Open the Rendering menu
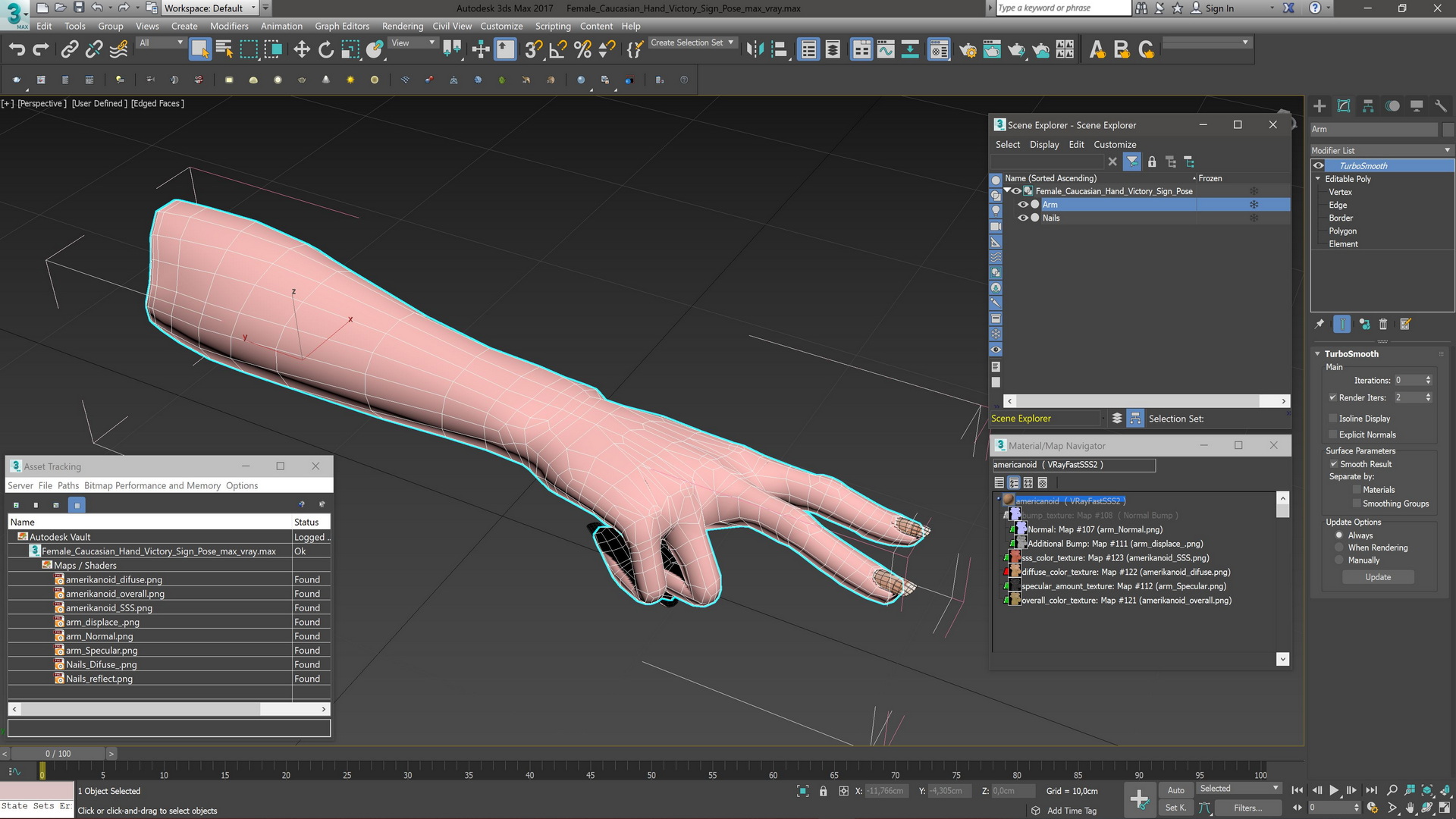The height and width of the screenshot is (819, 1456). pyautogui.click(x=402, y=26)
